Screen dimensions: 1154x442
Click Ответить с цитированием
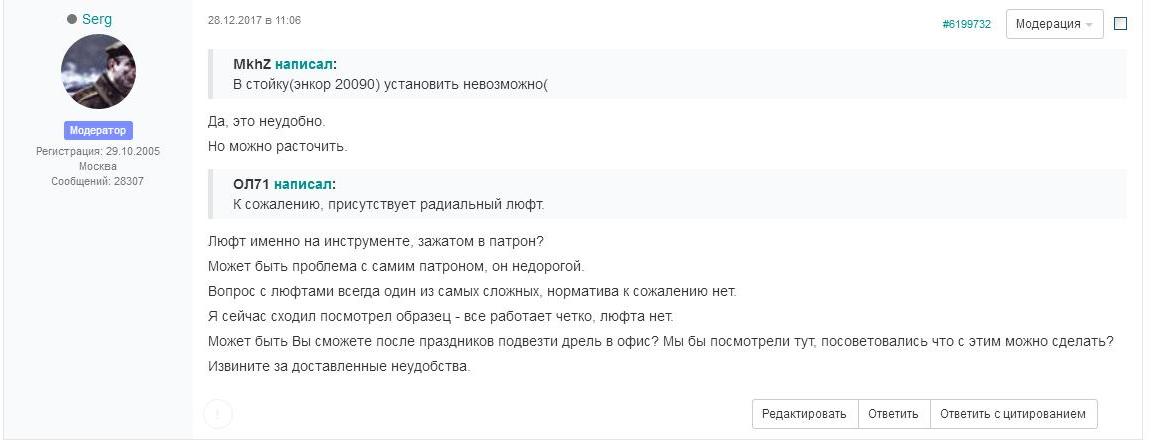1013,414
